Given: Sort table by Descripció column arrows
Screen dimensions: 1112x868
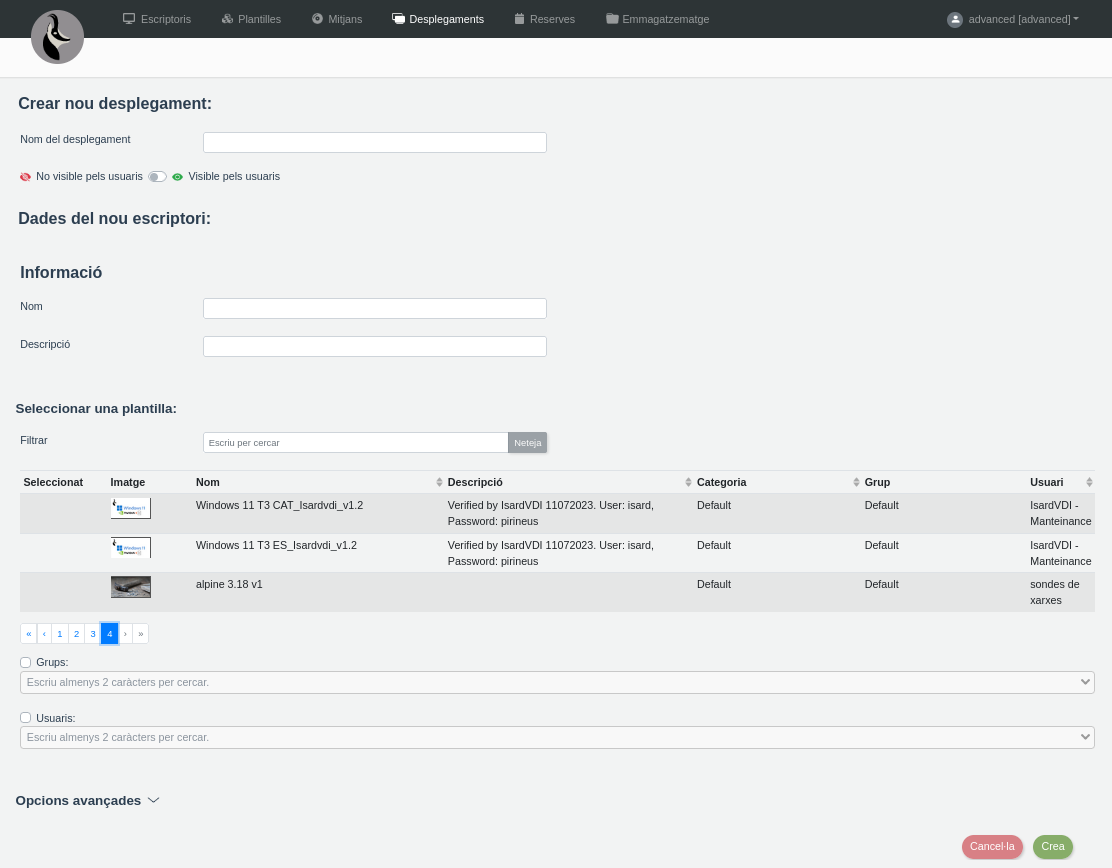Looking at the screenshot, I should click(688, 482).
